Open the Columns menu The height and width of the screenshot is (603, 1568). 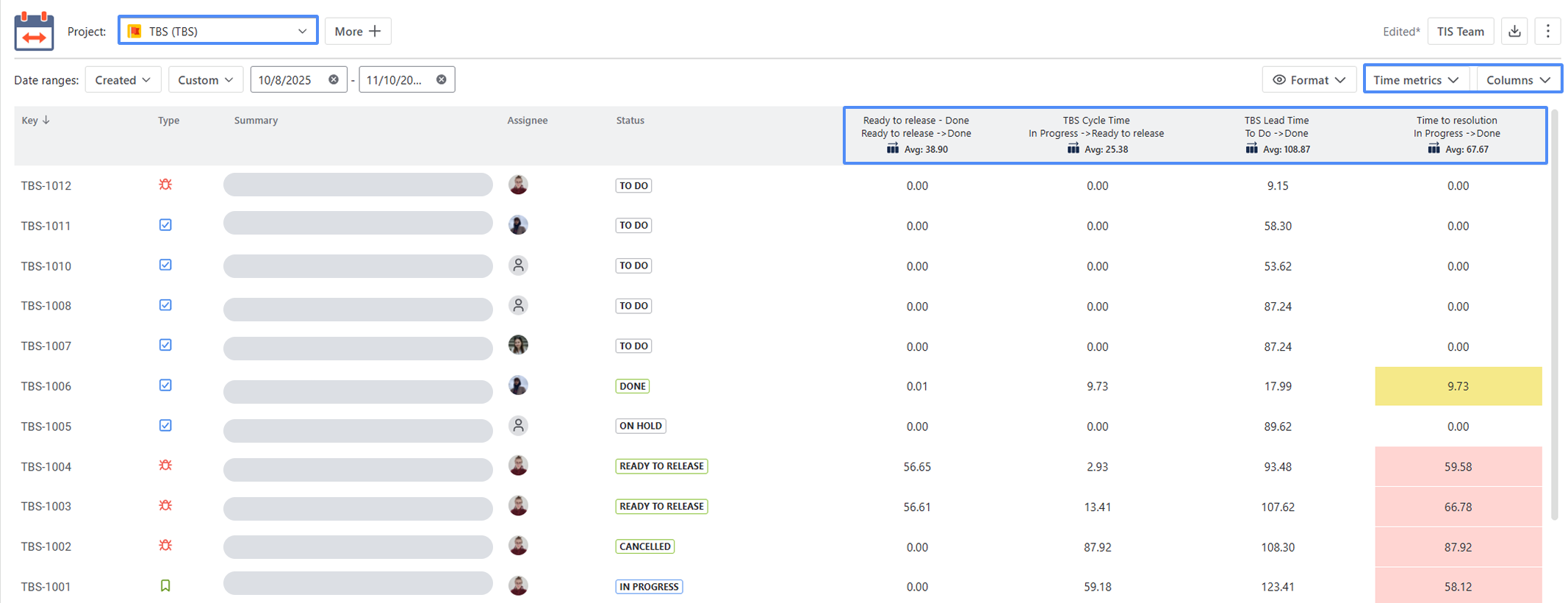click(1517, 79)
